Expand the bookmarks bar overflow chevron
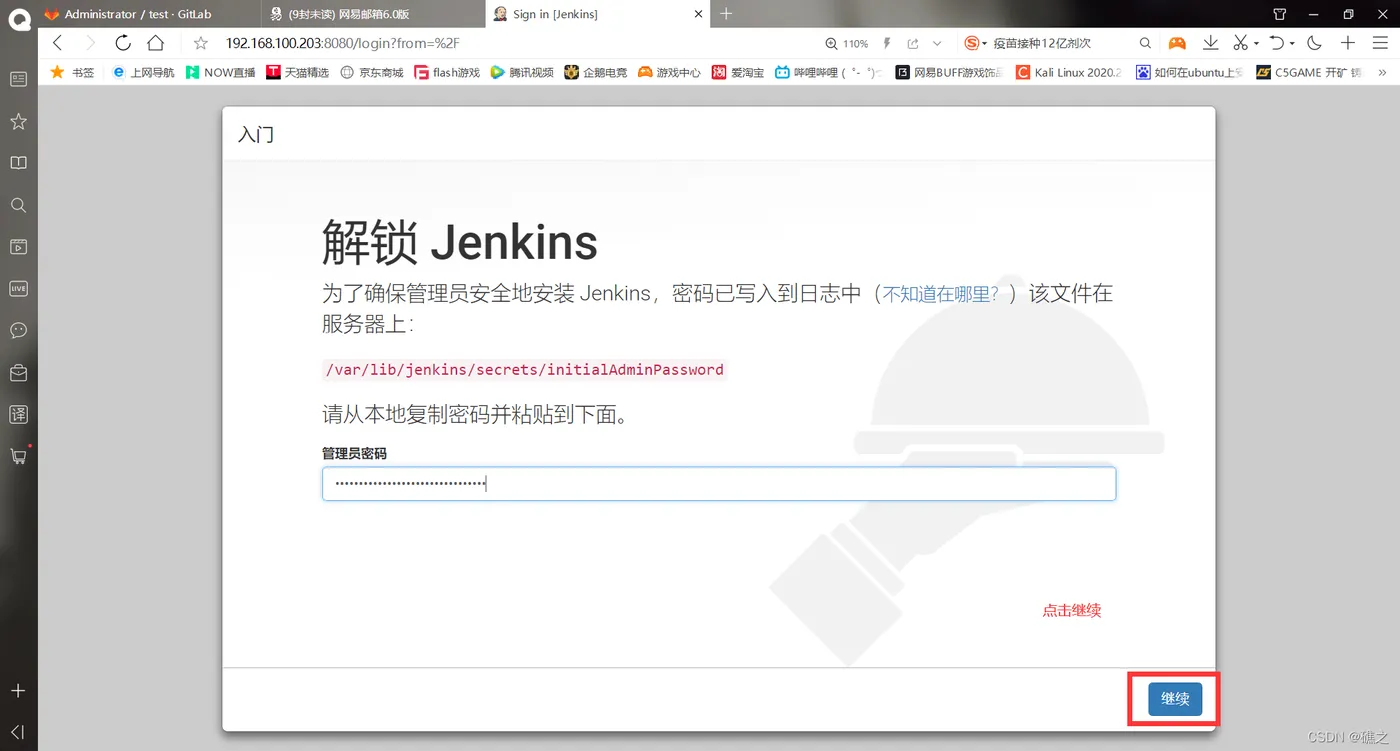 (1382, 72)
